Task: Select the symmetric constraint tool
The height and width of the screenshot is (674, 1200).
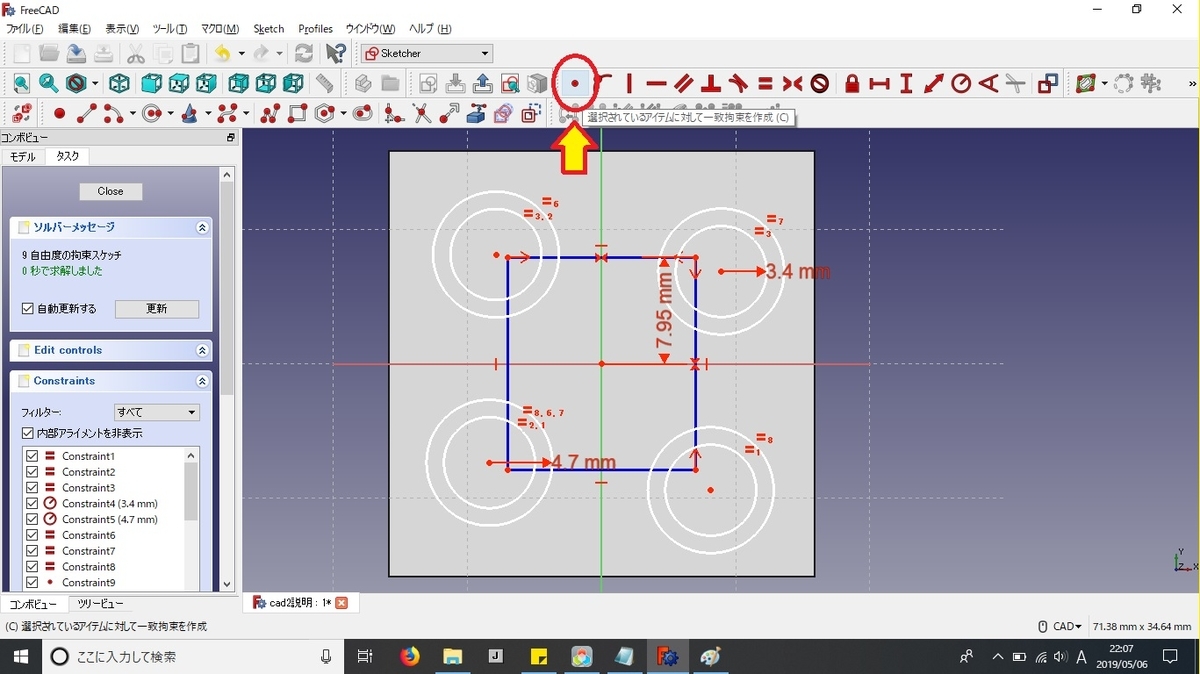Action: point(792,84)
